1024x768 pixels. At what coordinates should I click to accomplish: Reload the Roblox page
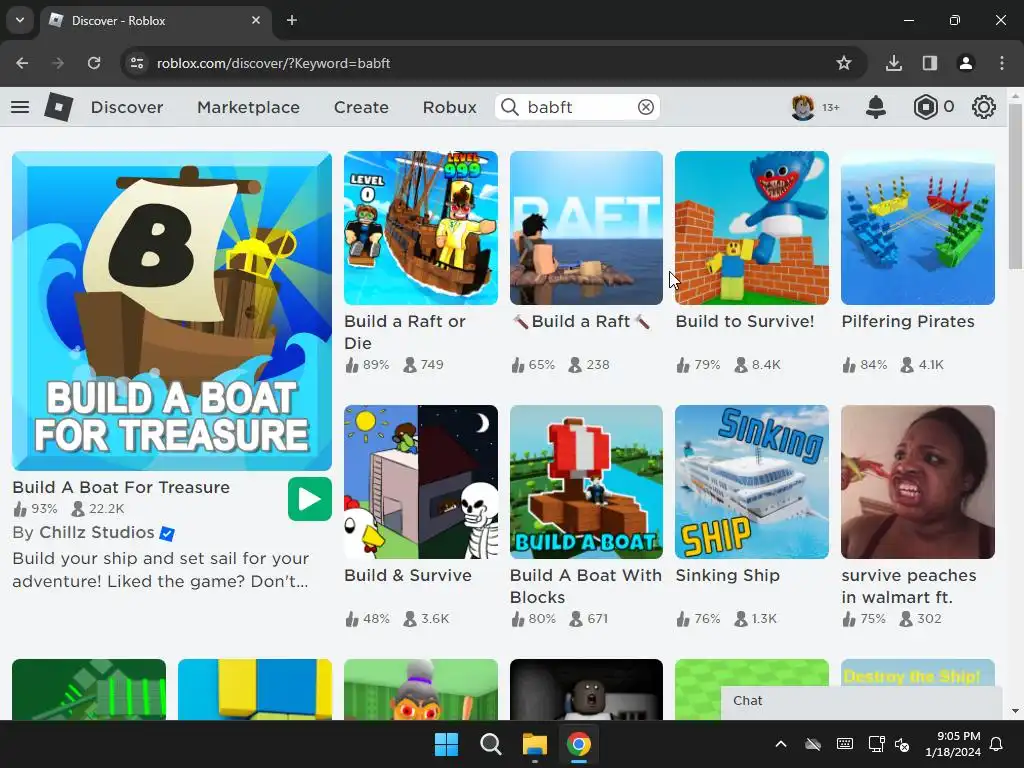point(94,63)
